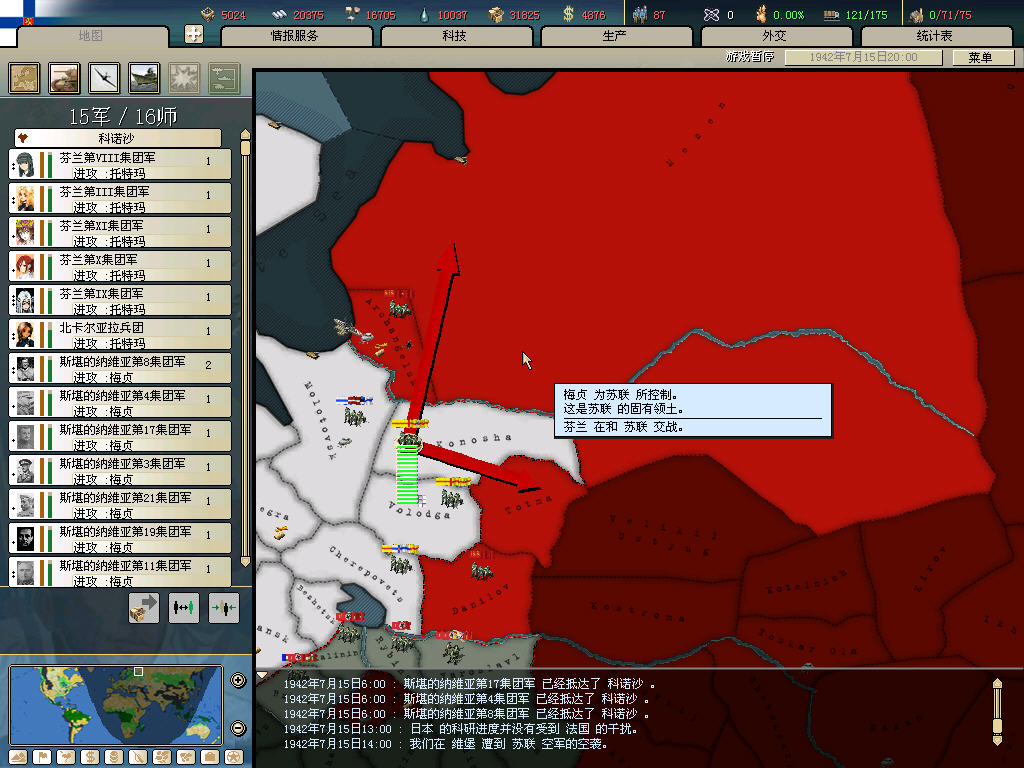1024x768 pixels.
Task: Click log entry 我们在 维堡 遭到 苏联 空军的空袭
Action: click(509, 744)
